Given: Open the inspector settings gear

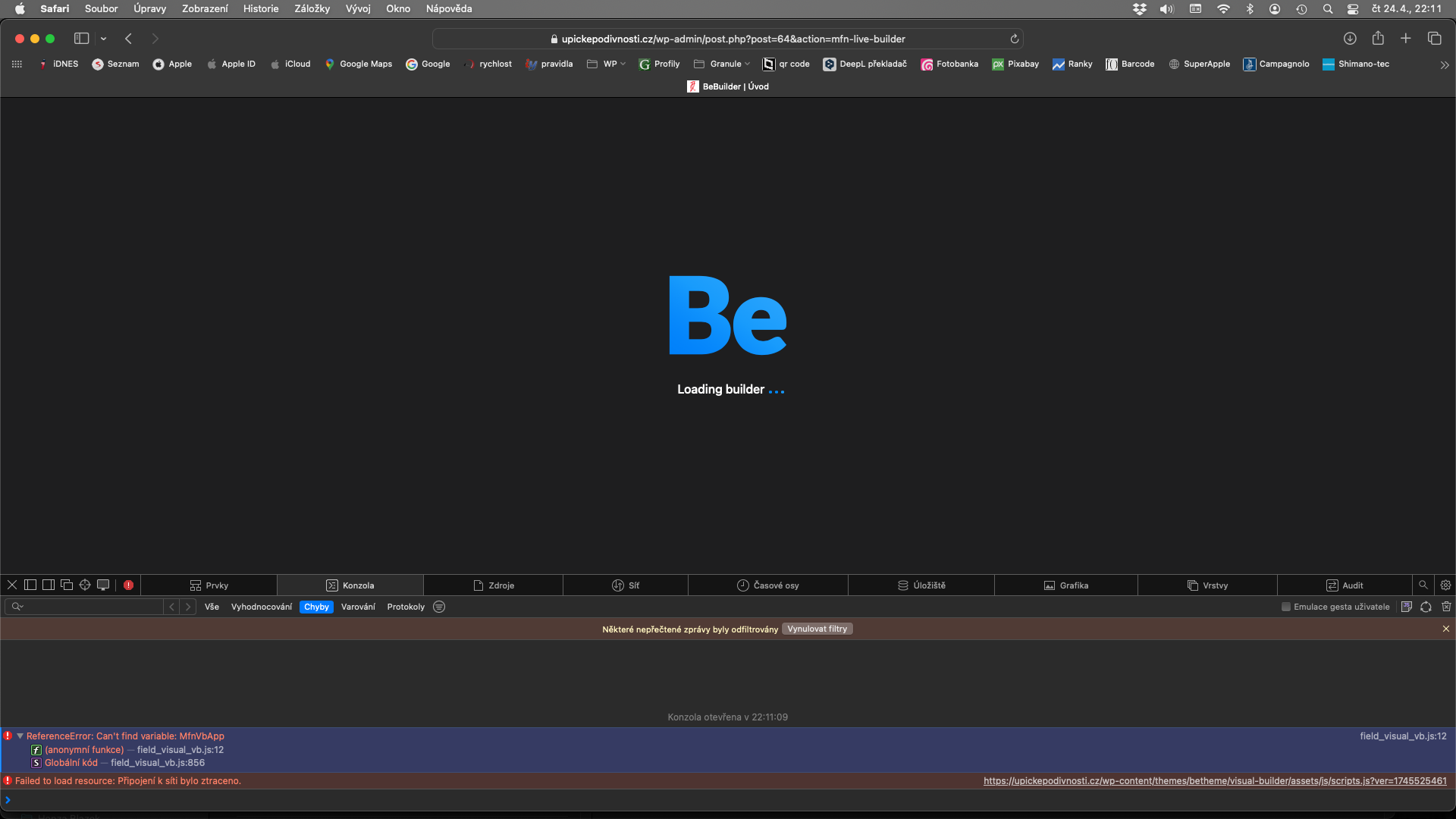Looking at the screenshot, I should 1445,585.
